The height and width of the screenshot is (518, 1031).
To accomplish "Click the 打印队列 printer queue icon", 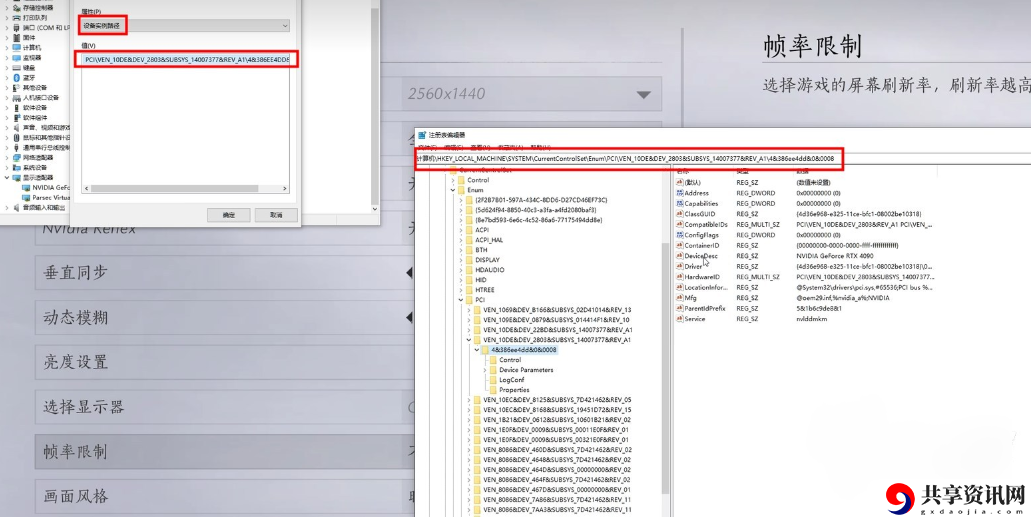I will [x=16, y=18].
